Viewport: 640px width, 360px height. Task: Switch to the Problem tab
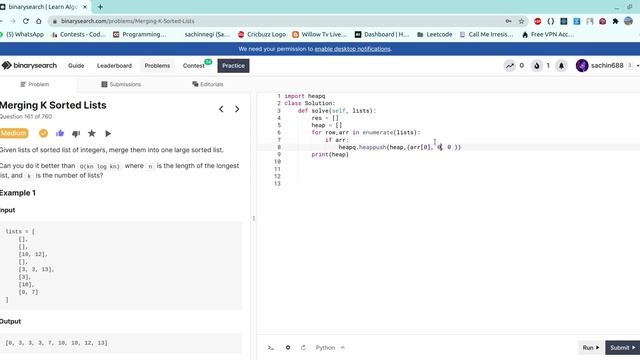[x=35, y=84]
